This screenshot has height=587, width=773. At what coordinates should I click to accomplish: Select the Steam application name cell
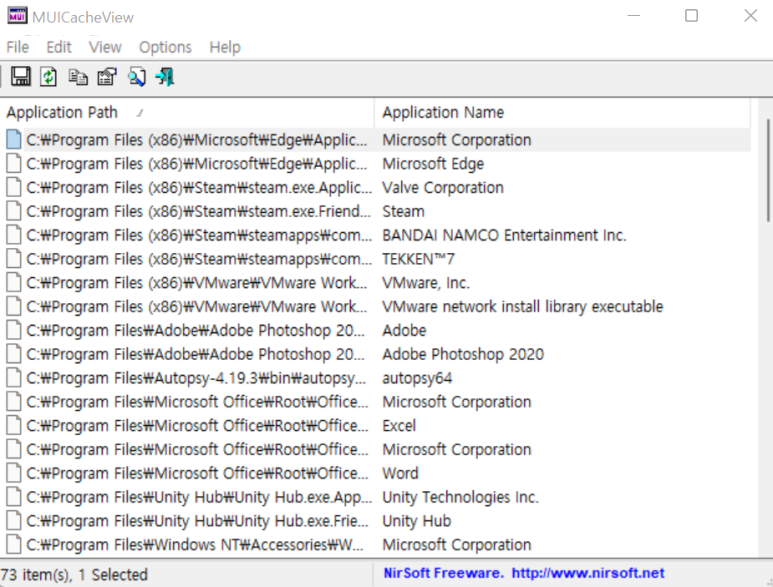(403, 211)
